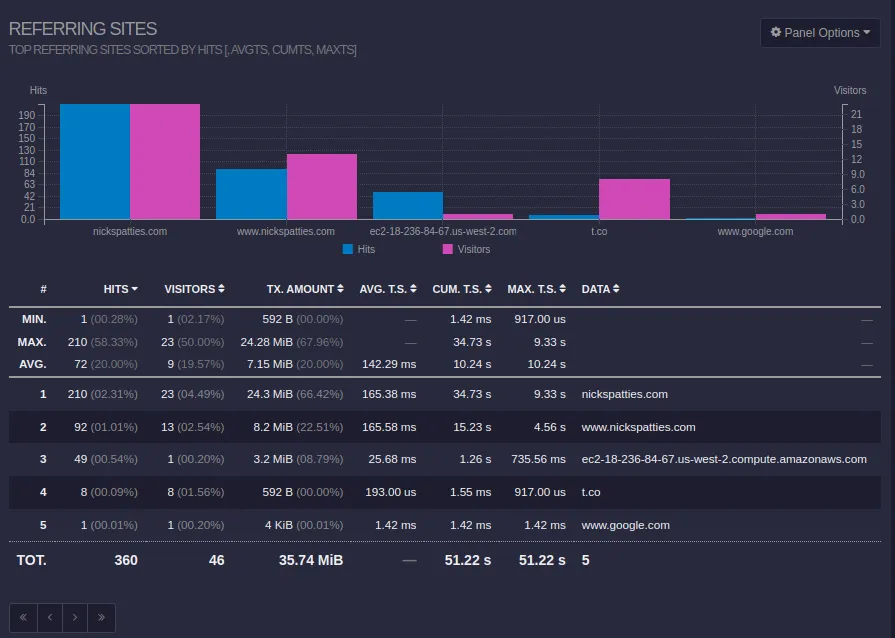Open the Panel Options dropdown
The width and height of the screenshot is (895, 638).
tap(820, 32)
